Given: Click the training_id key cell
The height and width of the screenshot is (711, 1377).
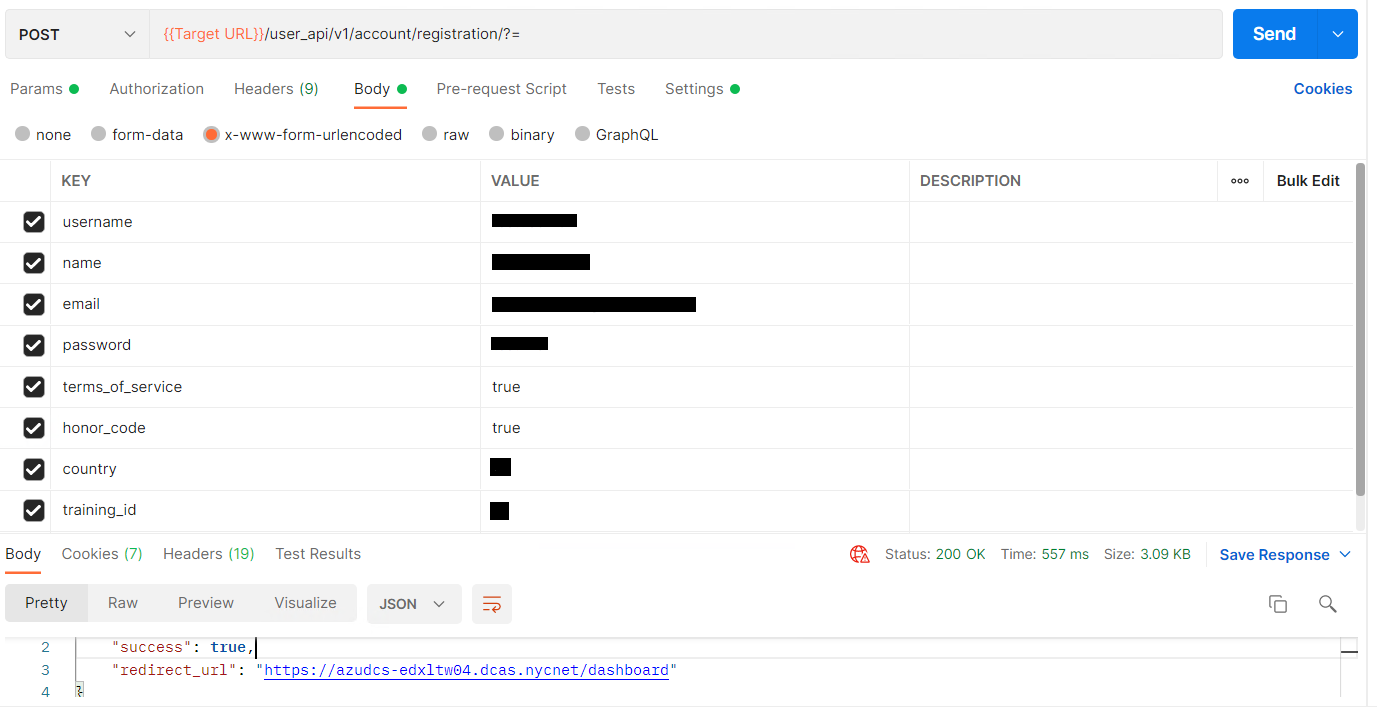Looking at the screenshot, I should (265, 510).
